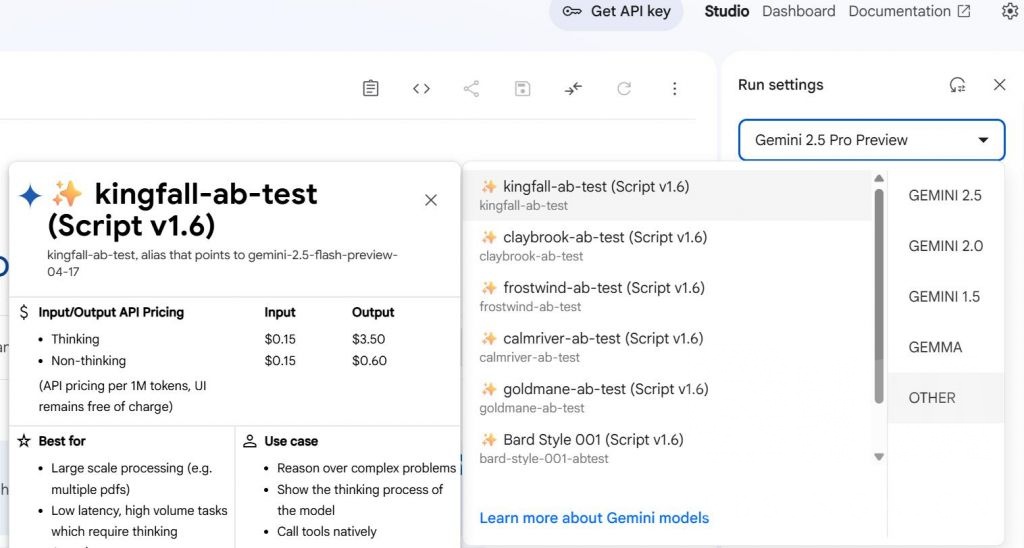Close the Run settings panel
Image resolution: width=1024 pixels, height=548 pixels.
click(999, 85)
